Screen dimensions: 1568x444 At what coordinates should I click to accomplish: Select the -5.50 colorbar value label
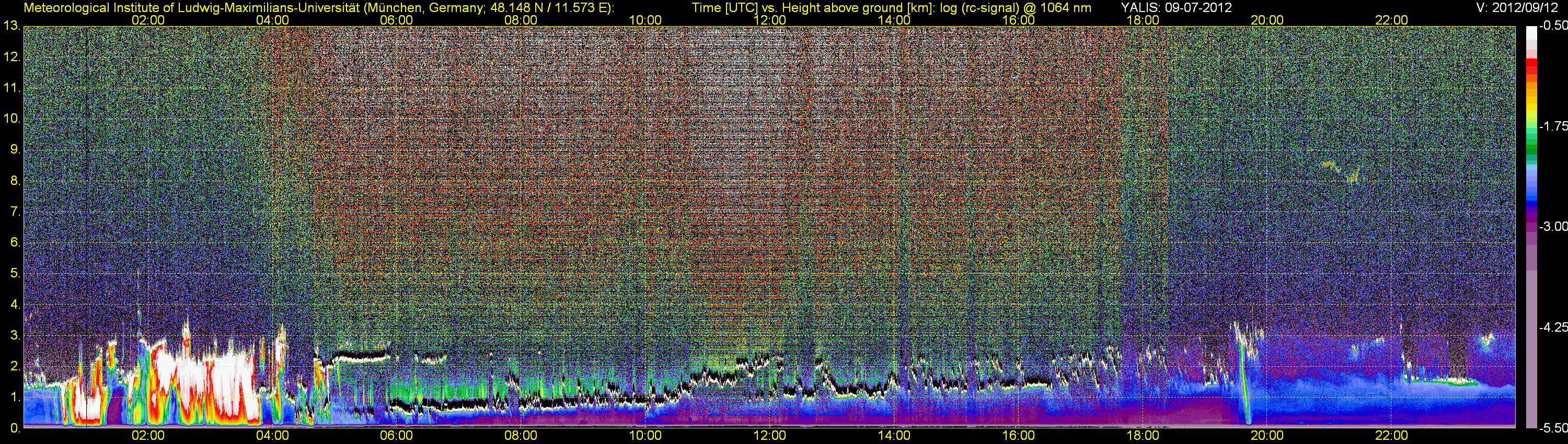point(1553,428)
